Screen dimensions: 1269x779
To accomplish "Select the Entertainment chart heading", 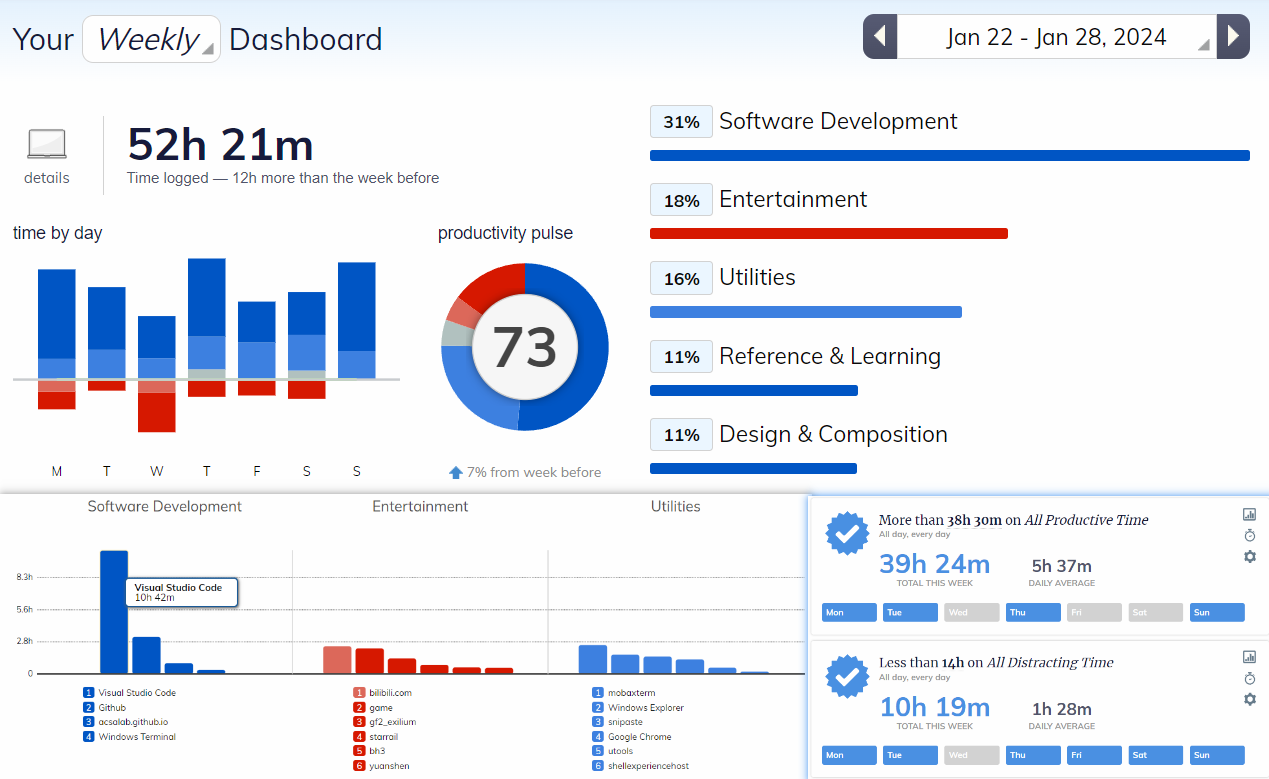I will [420, 507].
